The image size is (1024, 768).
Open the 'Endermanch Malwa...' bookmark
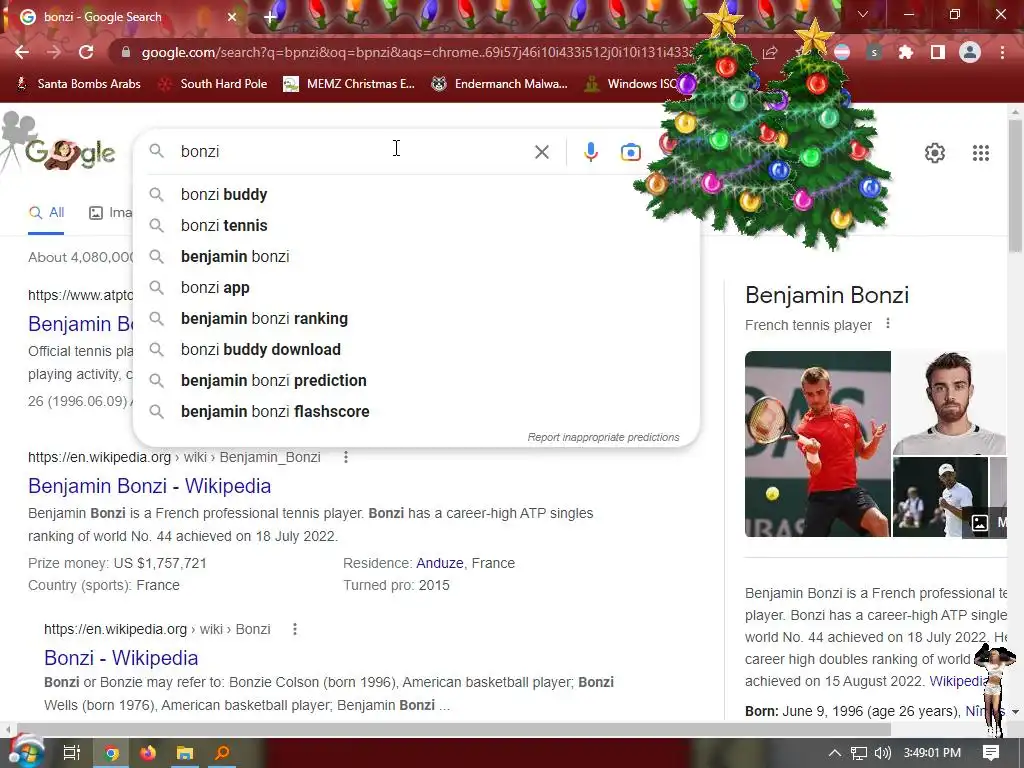click(x=499, y=84)
